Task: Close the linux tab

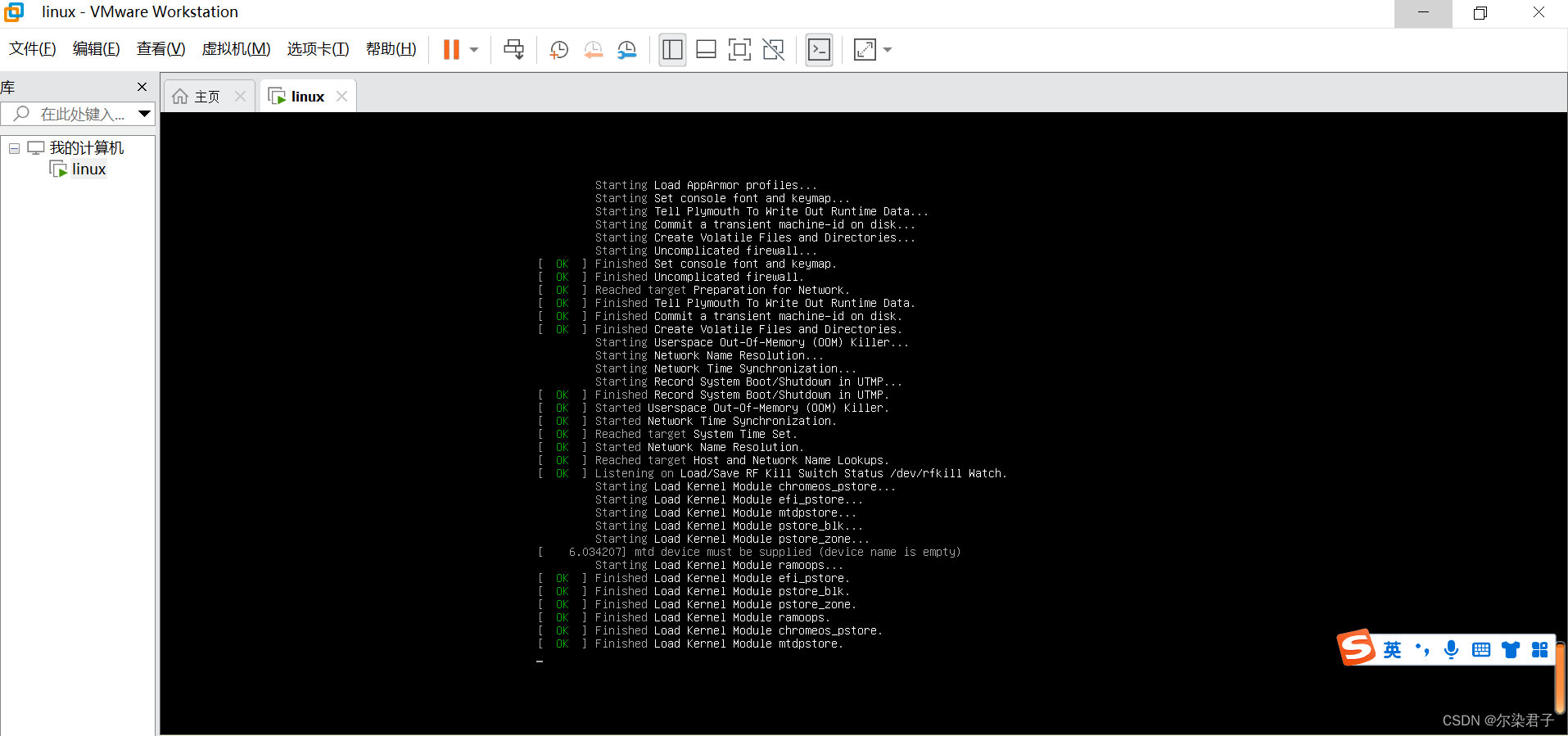Action: [341, 97]
